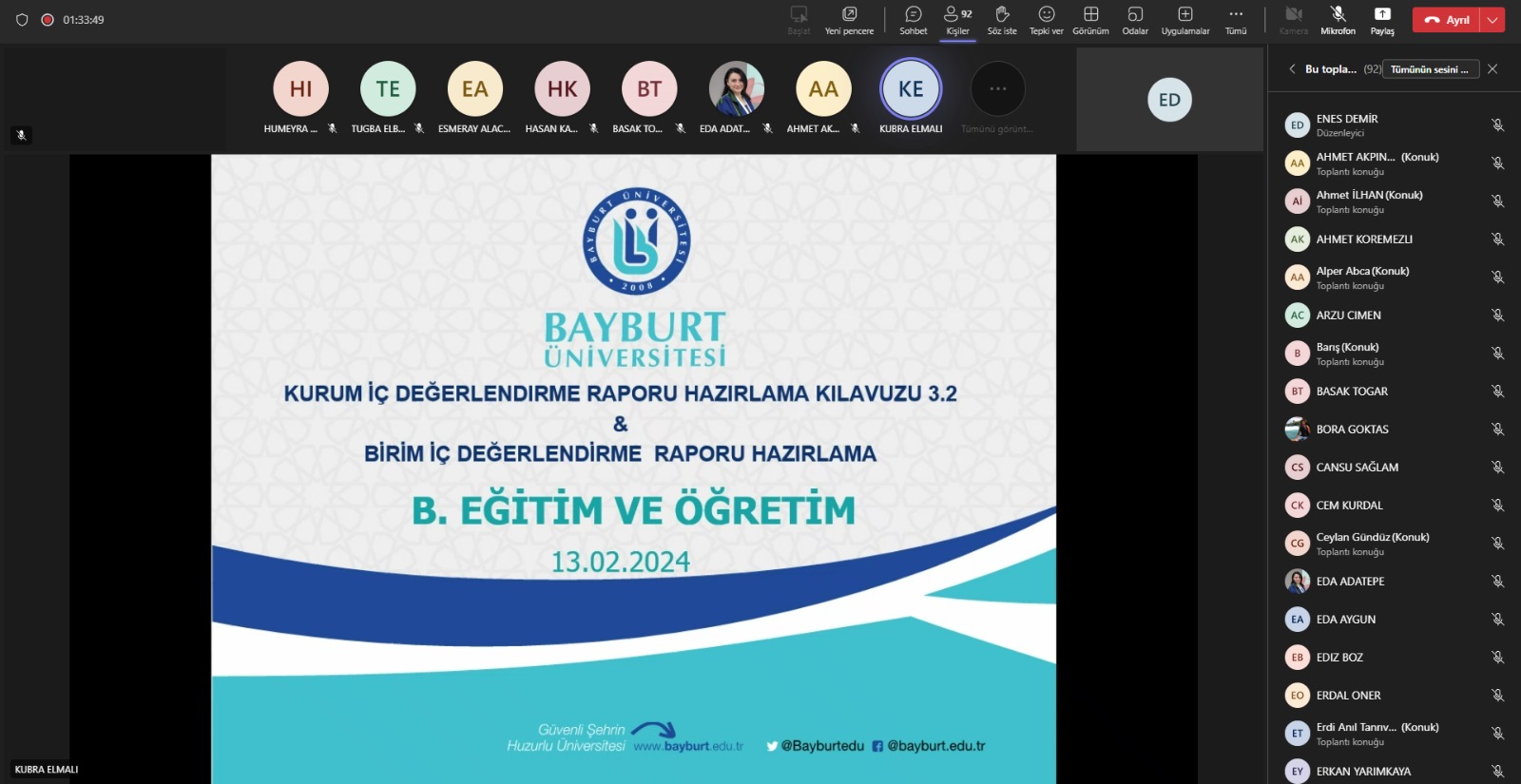
Task: Toggle the Mikrofon microphone
Action: coord(1338,20)
